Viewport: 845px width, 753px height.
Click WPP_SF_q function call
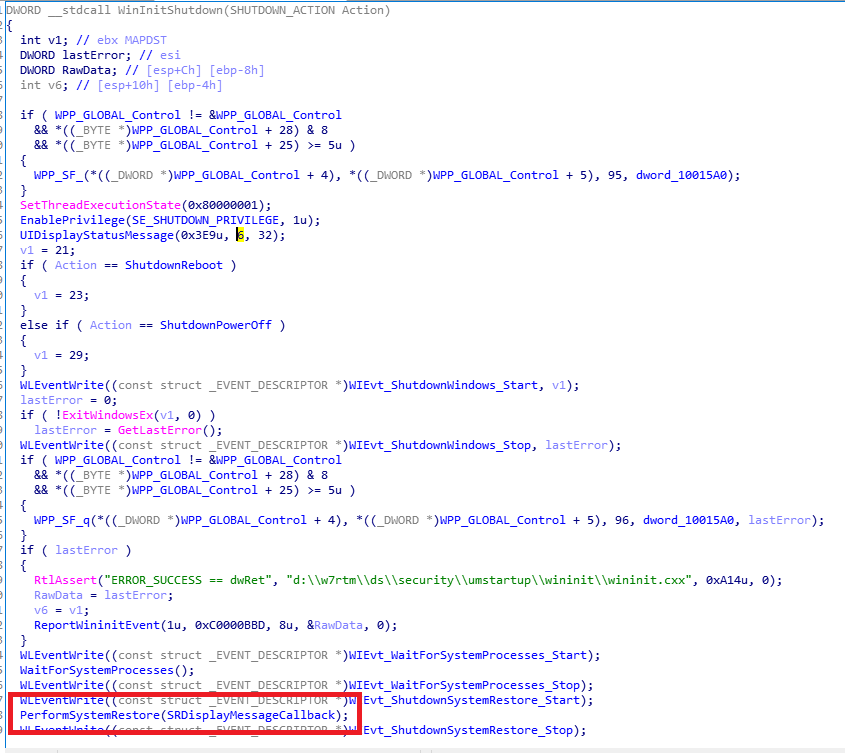click(x=61, y=521)
